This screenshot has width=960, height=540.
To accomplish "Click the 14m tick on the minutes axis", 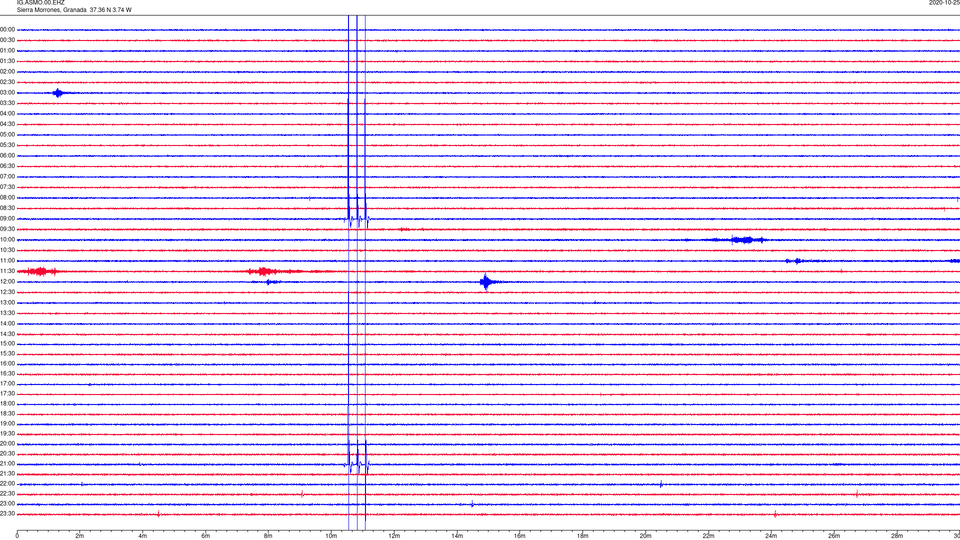I will coord(457,536).
